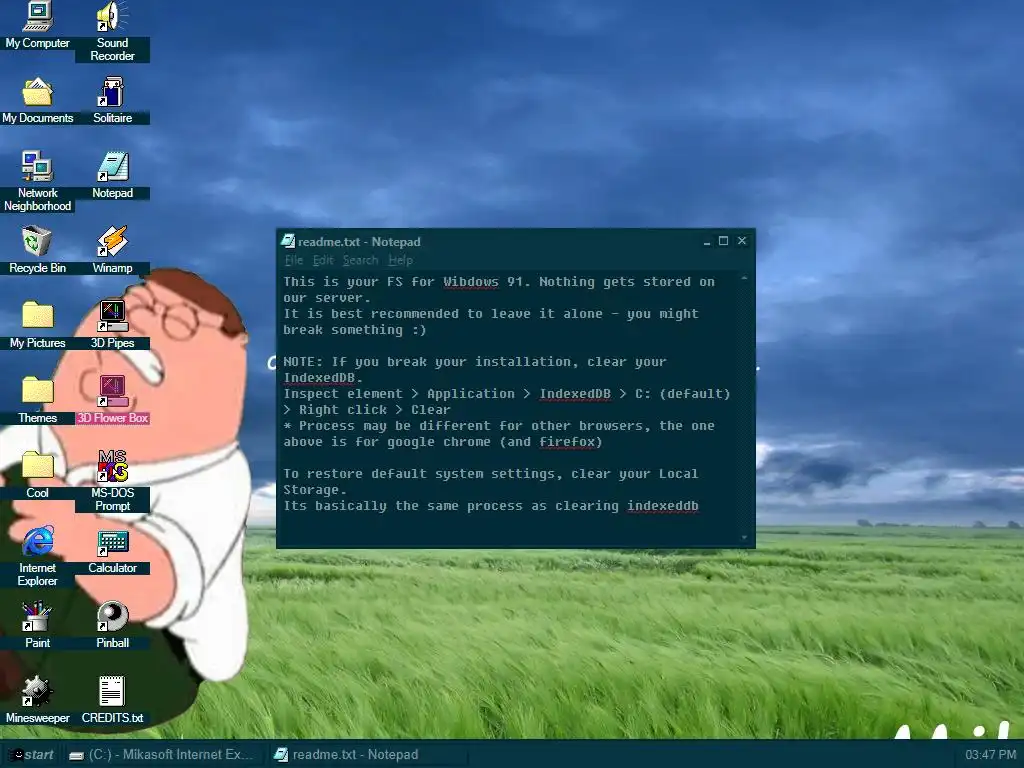
Task: Open the My Documents folder icon
Action: 37,100
